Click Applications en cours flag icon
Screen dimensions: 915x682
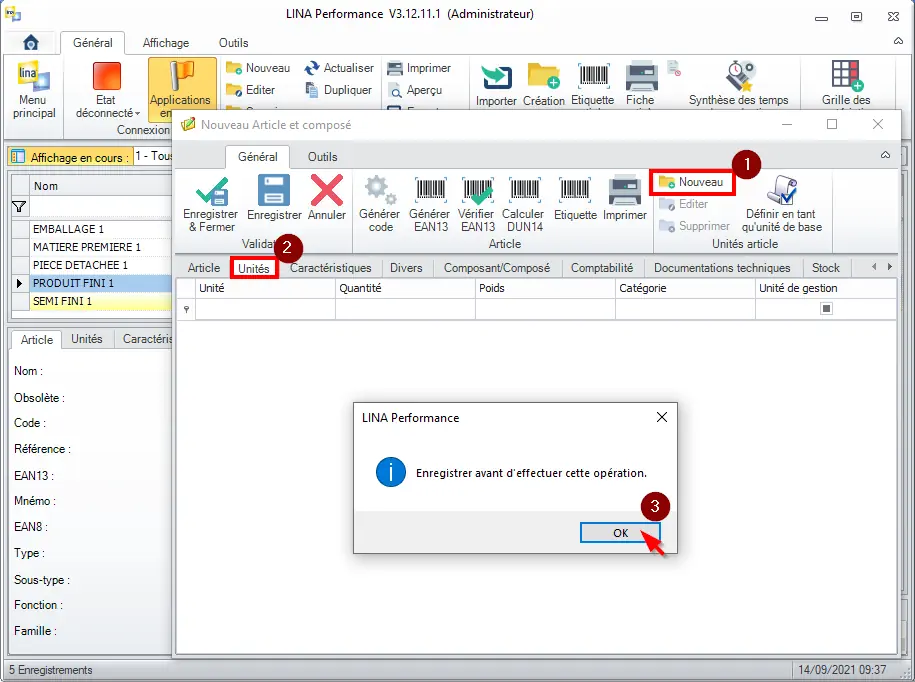coord(182,76)
